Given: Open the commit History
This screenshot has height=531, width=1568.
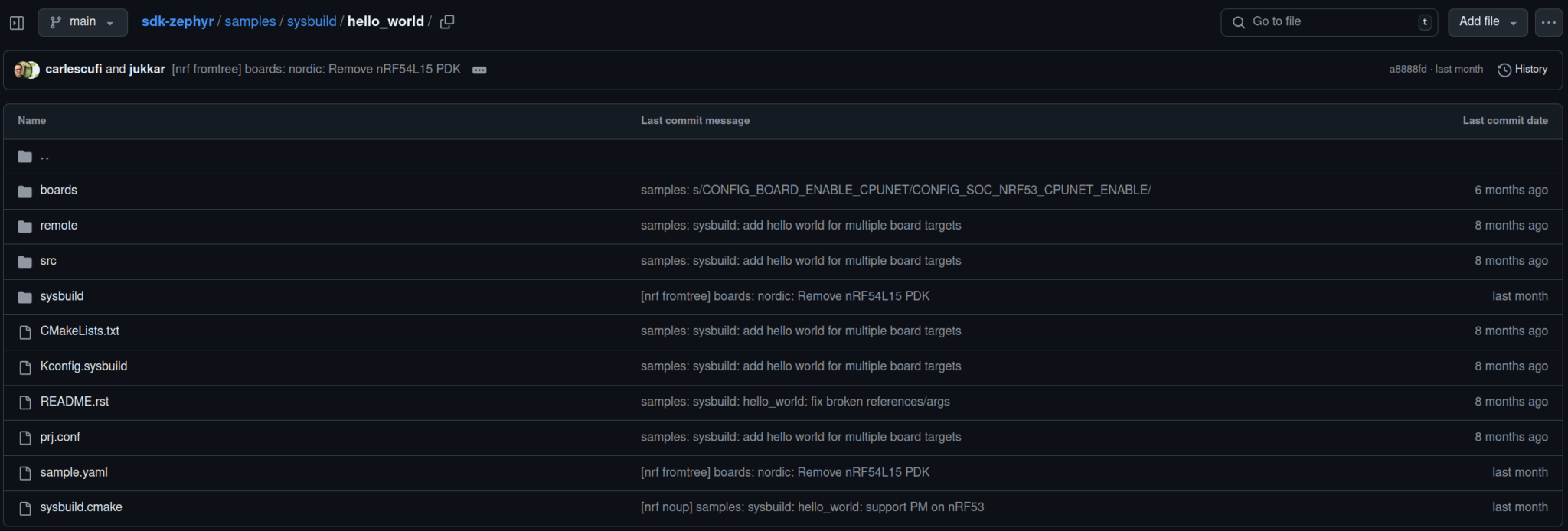Looking at the screenshot, I should click(1522, 70).
